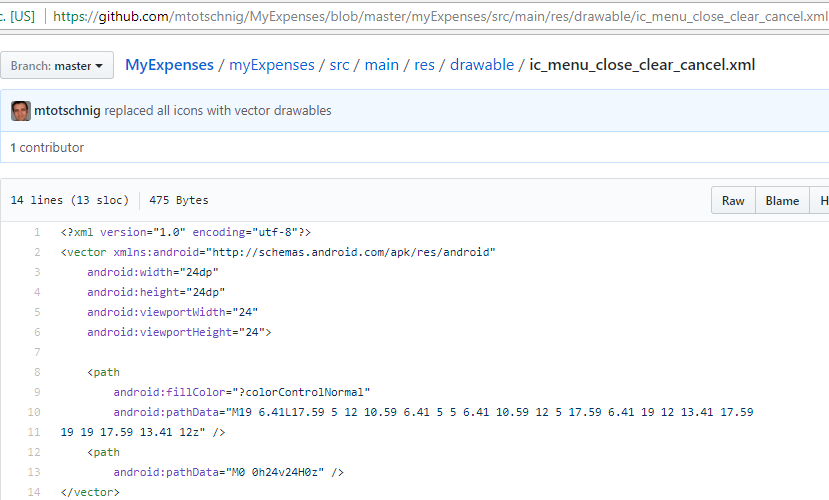Click android:viewportHeight="24" line
This screenshot has height=500, width=829.
[x=179, y=332]
